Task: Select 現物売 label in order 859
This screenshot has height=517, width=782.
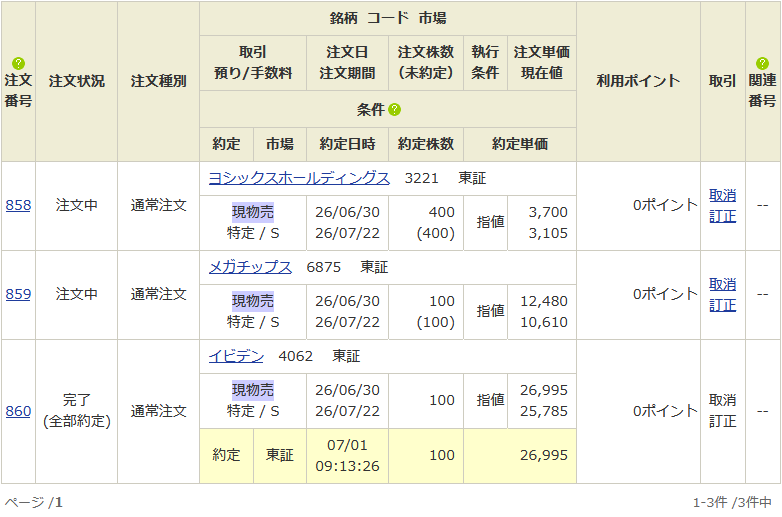Action: (x=253, y=301)
